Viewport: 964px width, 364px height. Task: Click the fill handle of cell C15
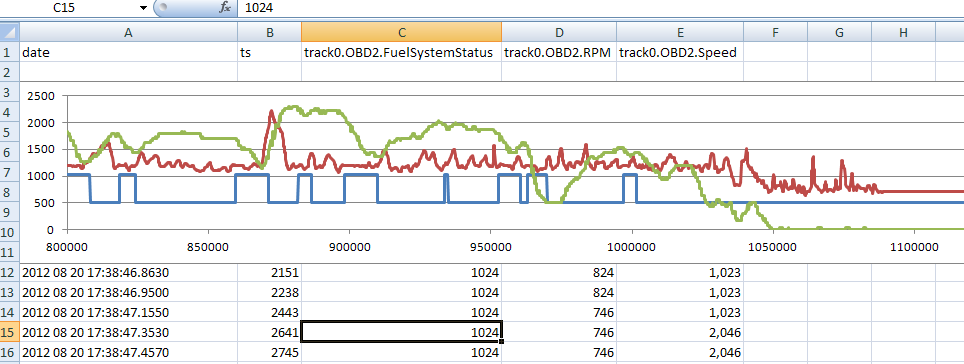502,341
